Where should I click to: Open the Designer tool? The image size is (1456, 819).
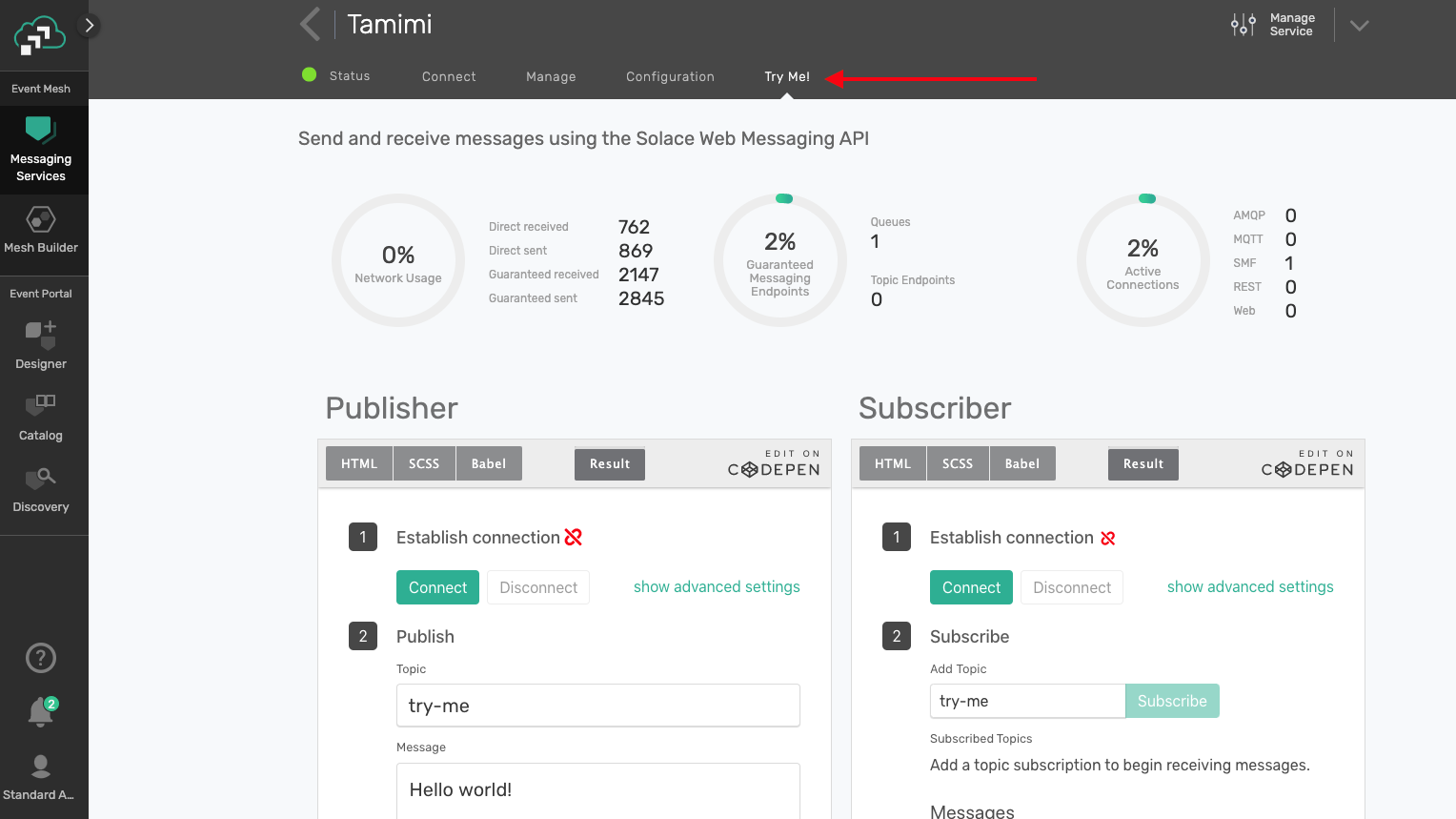tap(41, 335)
